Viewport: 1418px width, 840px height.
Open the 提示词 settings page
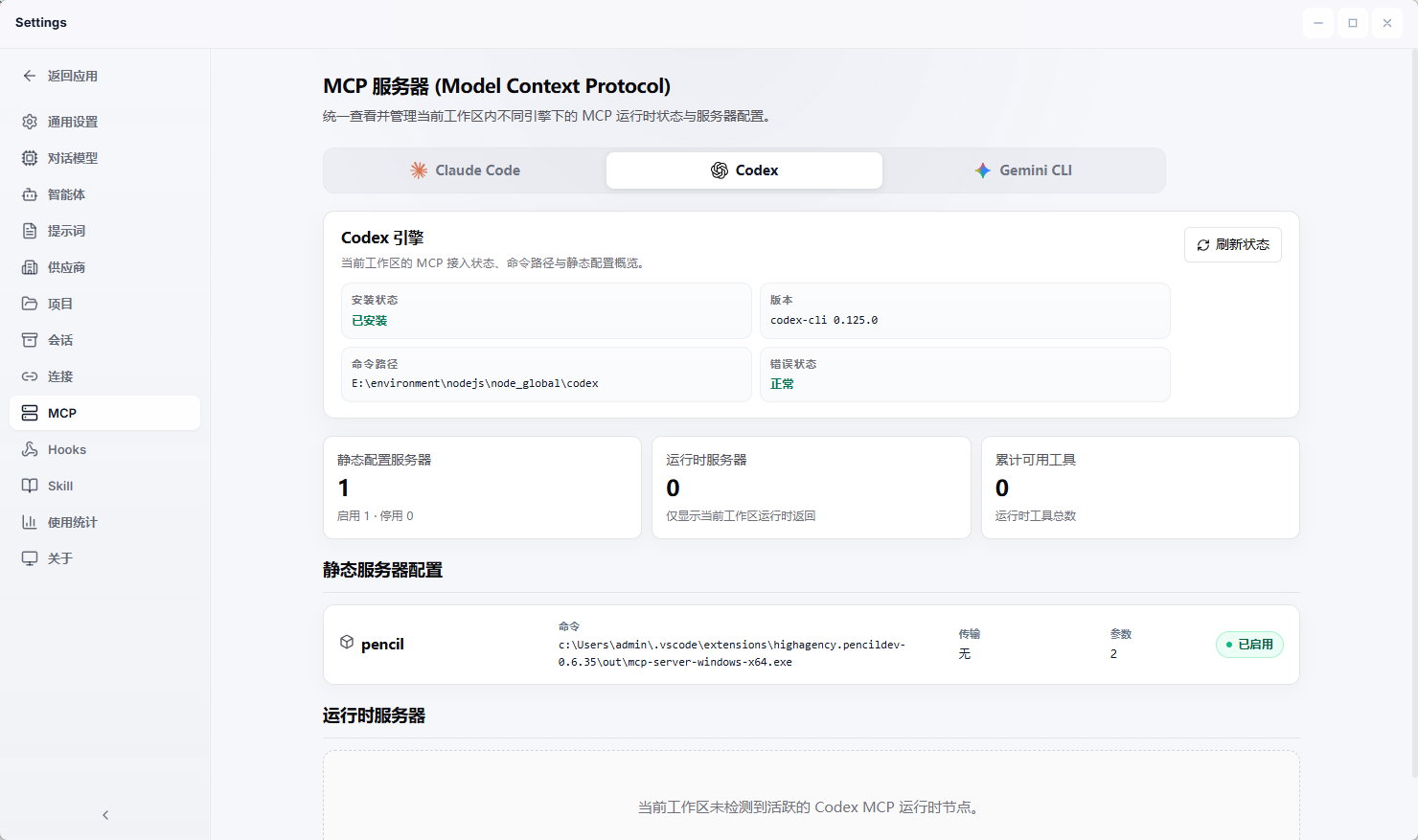click(105, 231)
